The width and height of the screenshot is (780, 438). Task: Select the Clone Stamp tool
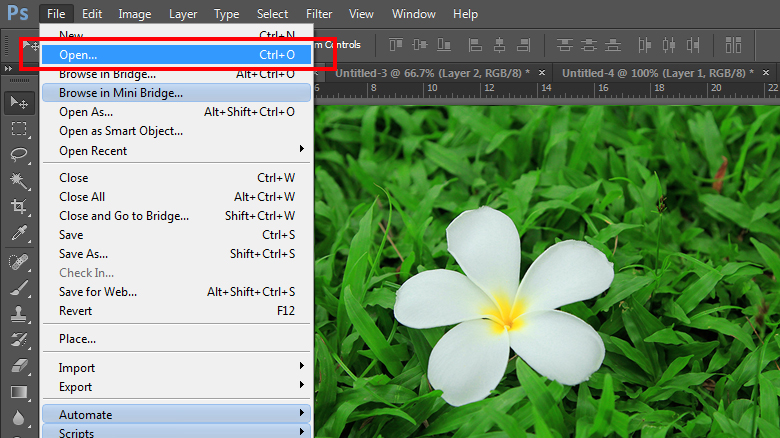click(18, 314)
